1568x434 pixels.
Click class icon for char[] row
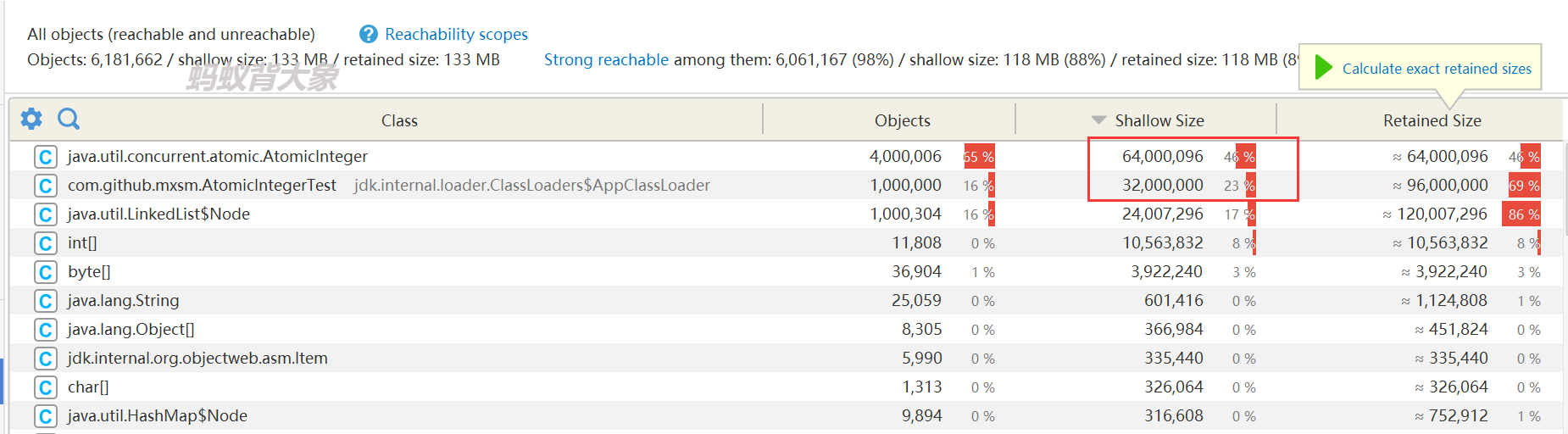[x=46, y=387]
